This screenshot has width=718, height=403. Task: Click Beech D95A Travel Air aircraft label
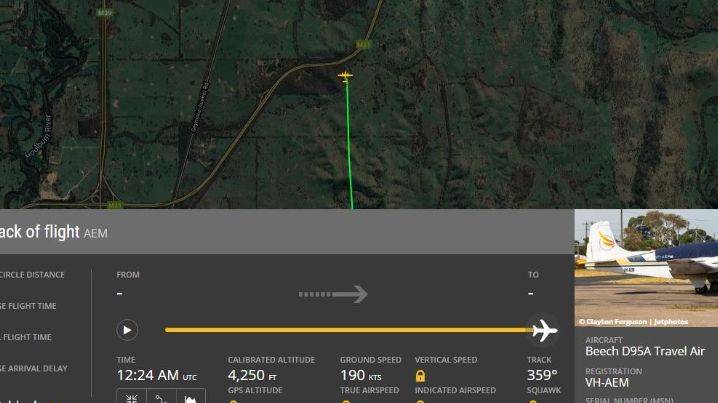(x=645, y=351)
